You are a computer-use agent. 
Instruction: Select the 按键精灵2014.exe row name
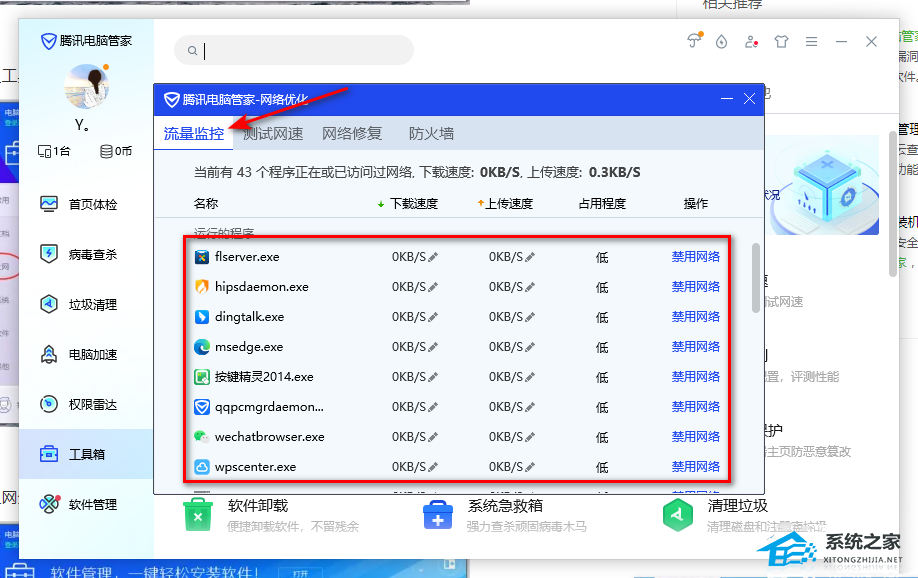click(x=264, y=377)
